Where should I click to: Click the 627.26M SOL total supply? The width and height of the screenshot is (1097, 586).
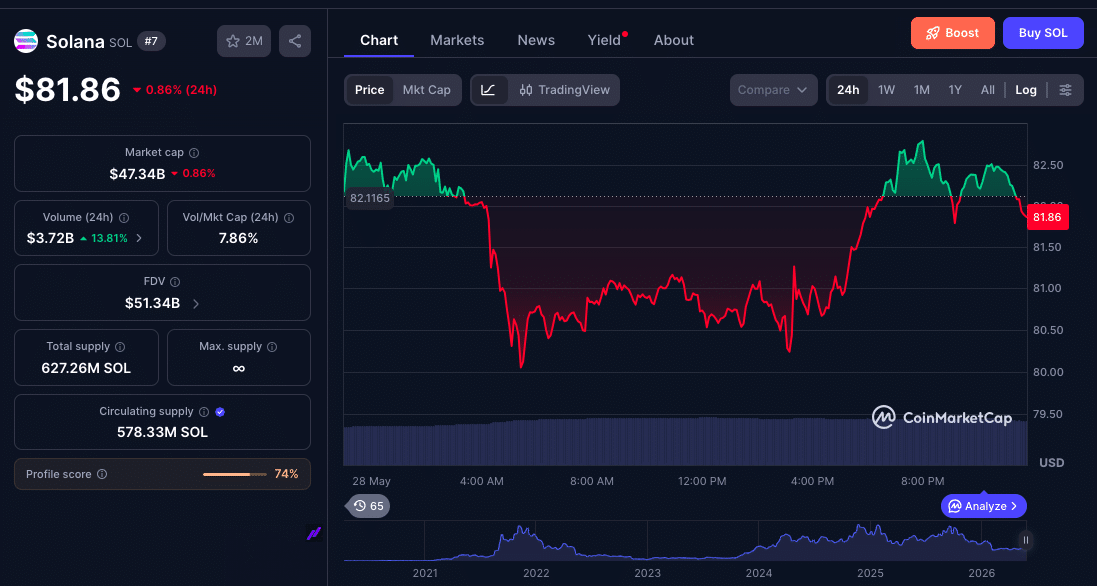point(86,368)
